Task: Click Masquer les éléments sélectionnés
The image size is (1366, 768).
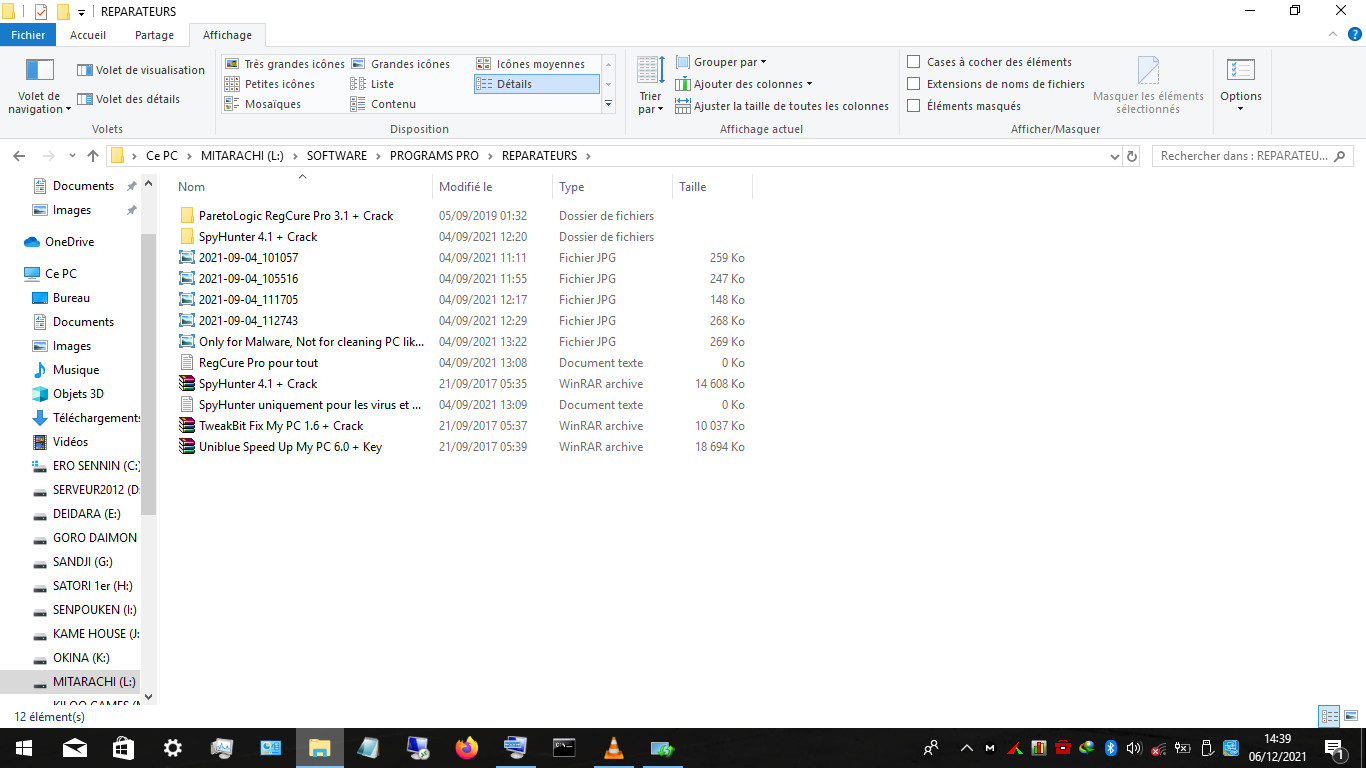Action: point(1148,86)
